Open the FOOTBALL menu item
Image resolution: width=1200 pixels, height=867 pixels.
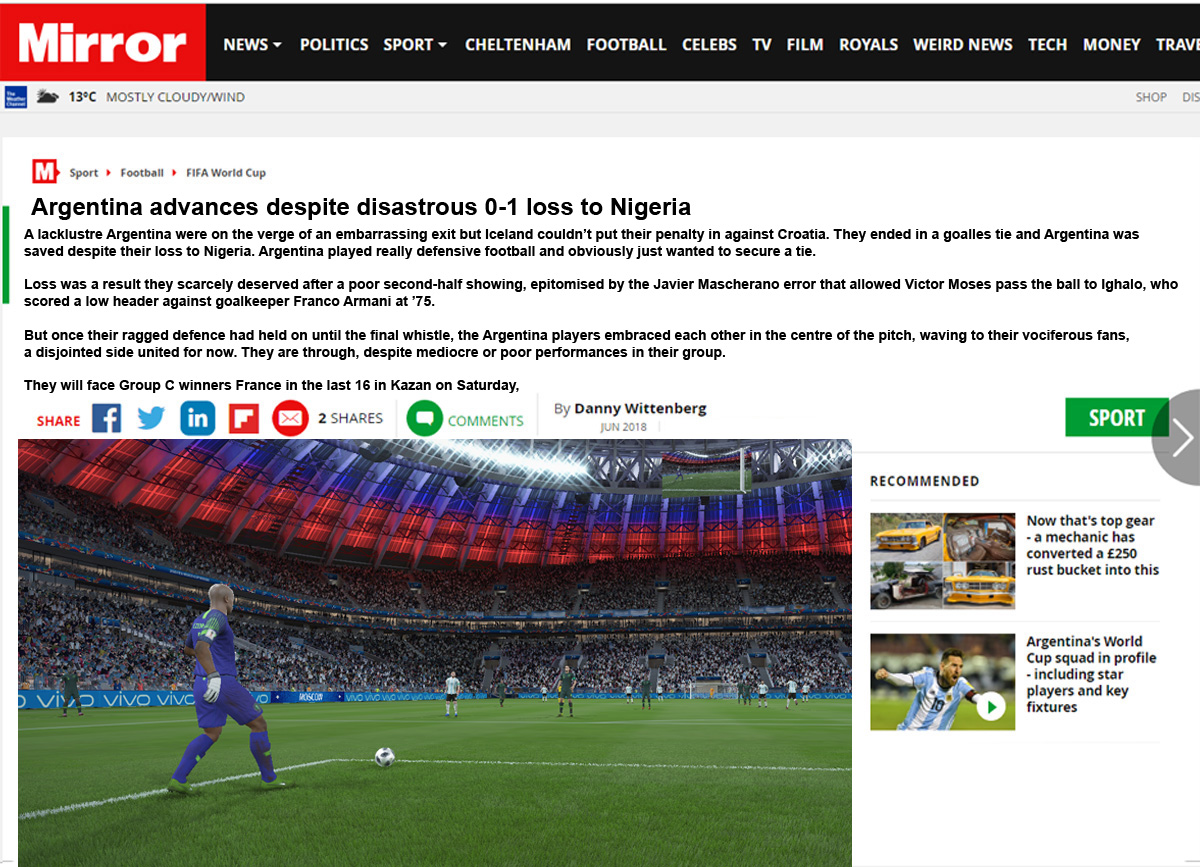click(x=626, y=44)
